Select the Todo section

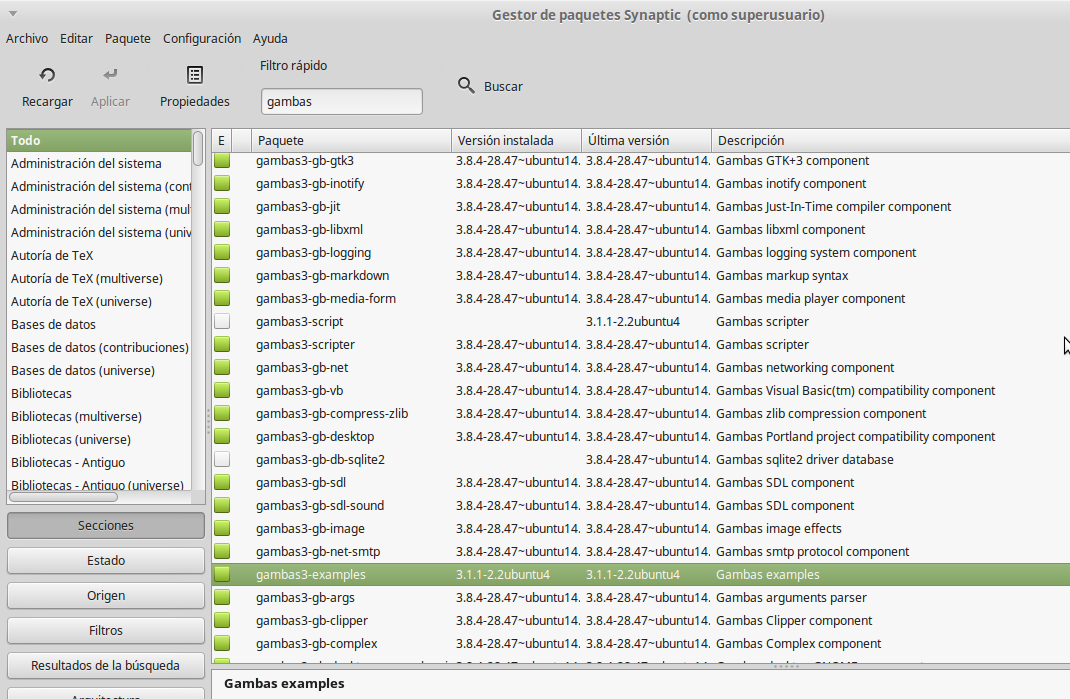100,140
